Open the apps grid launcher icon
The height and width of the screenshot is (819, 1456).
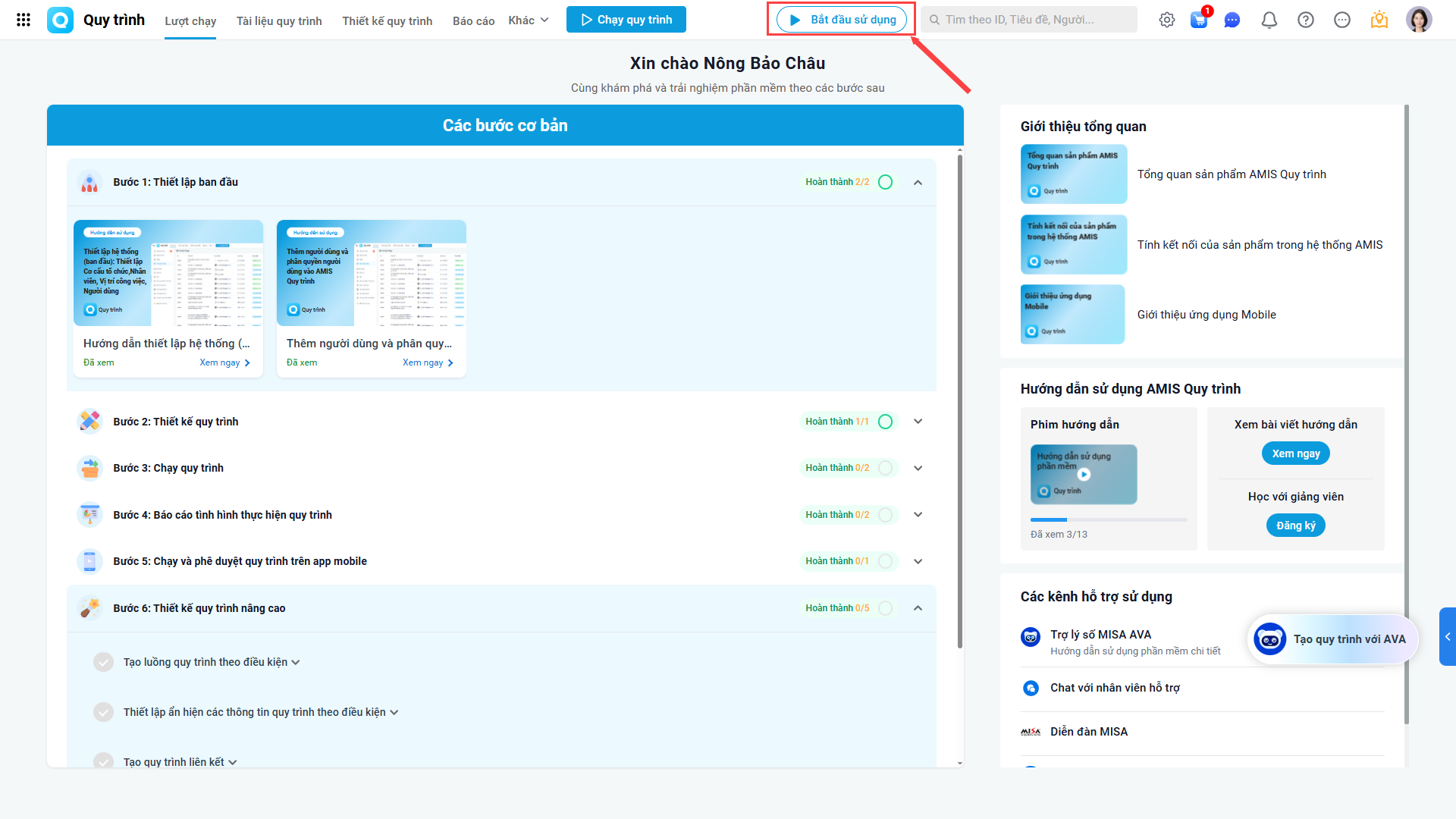pyautogui.click(x=24, y=20)
